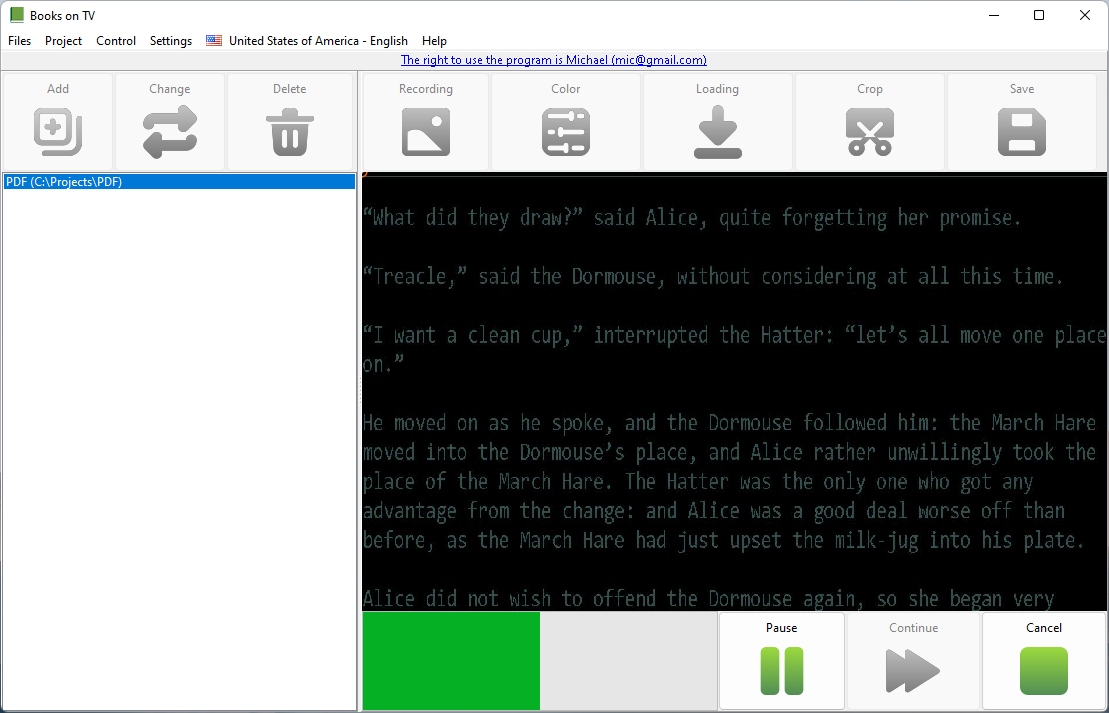Open the Control menu
Viewport: 1109px width, 713px height.
[116, 41]
